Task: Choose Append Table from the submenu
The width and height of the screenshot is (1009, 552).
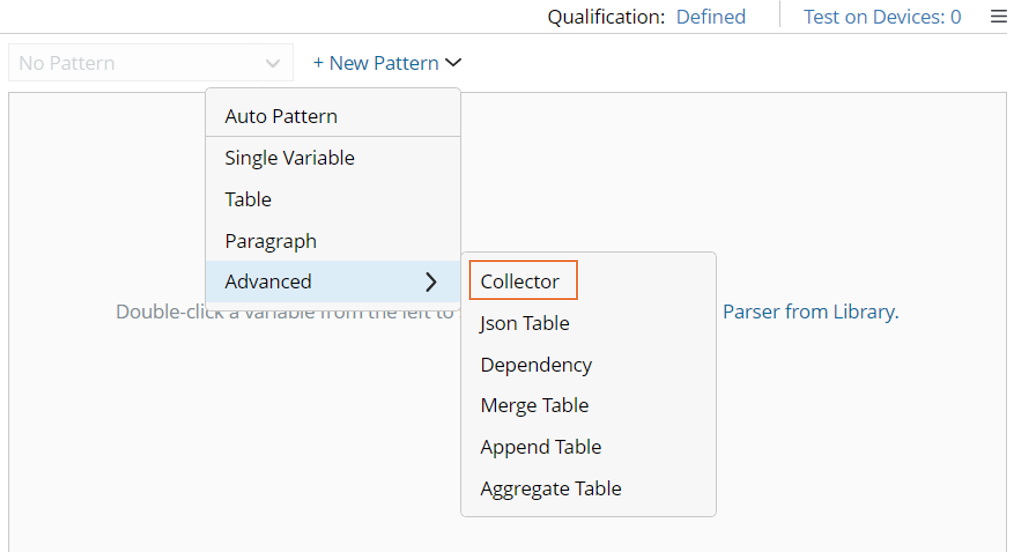Action: click(x=540, y=447)
